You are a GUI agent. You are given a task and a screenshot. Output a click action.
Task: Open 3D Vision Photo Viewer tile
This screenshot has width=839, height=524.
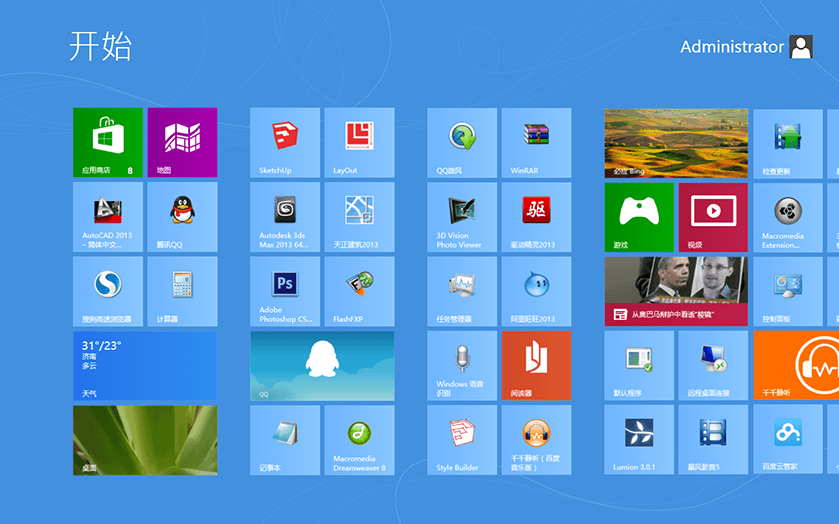point(462,217)
